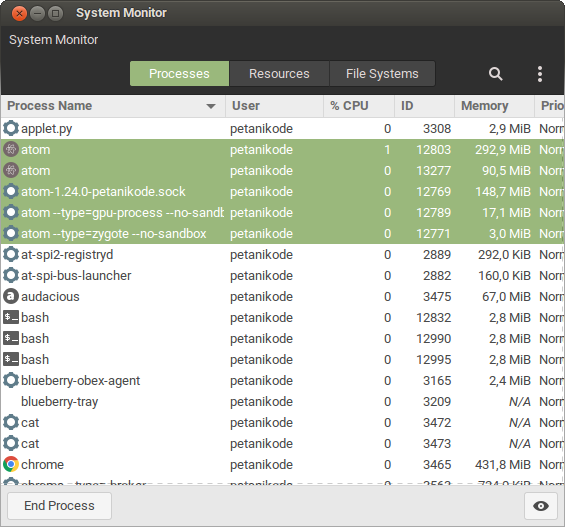Click the 292,9 MiB memory value
The height and width of the screenshot is (527, 565).
503,149
